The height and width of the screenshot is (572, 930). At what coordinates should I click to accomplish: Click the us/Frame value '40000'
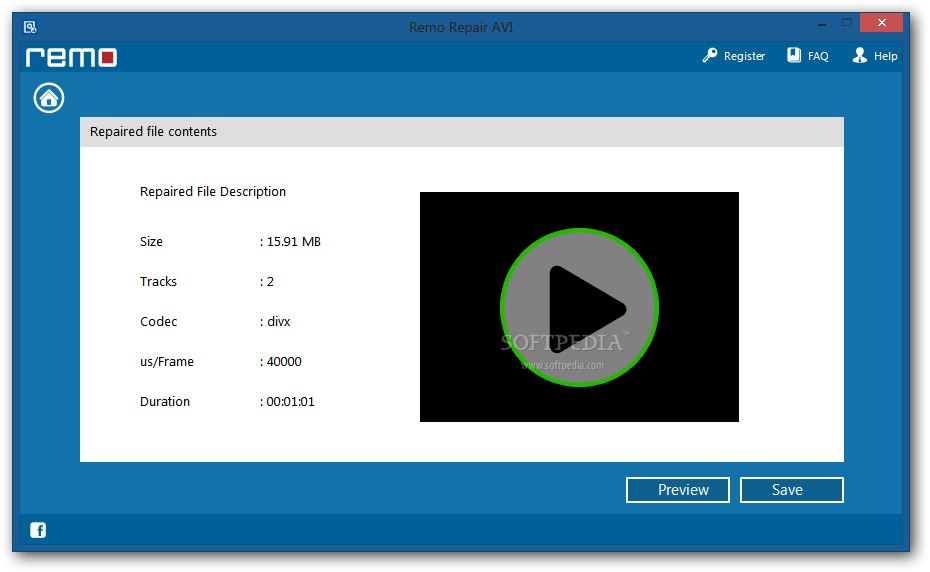click(x=284, y=361)
